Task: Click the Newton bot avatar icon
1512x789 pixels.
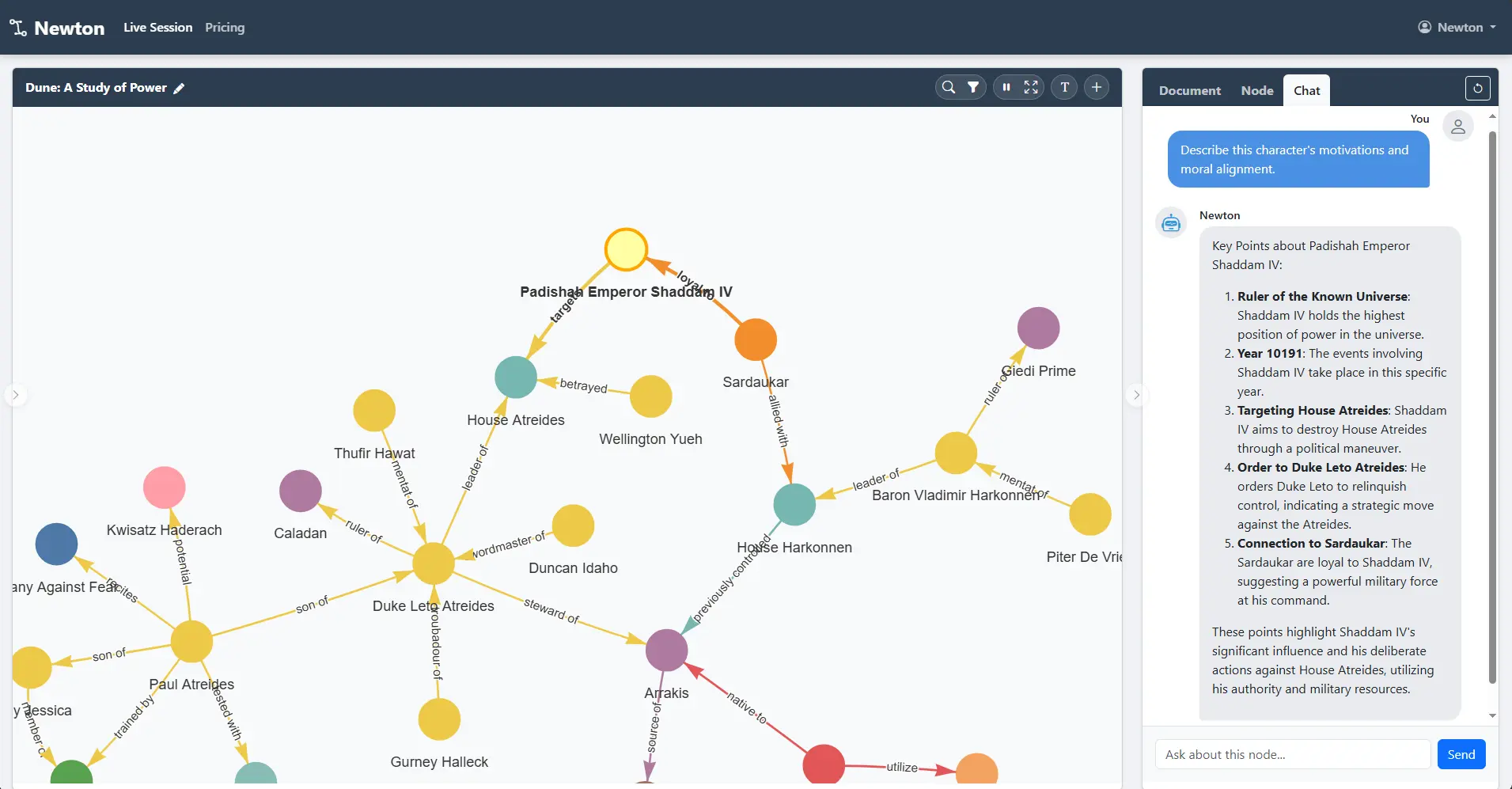Action: 1170,223
